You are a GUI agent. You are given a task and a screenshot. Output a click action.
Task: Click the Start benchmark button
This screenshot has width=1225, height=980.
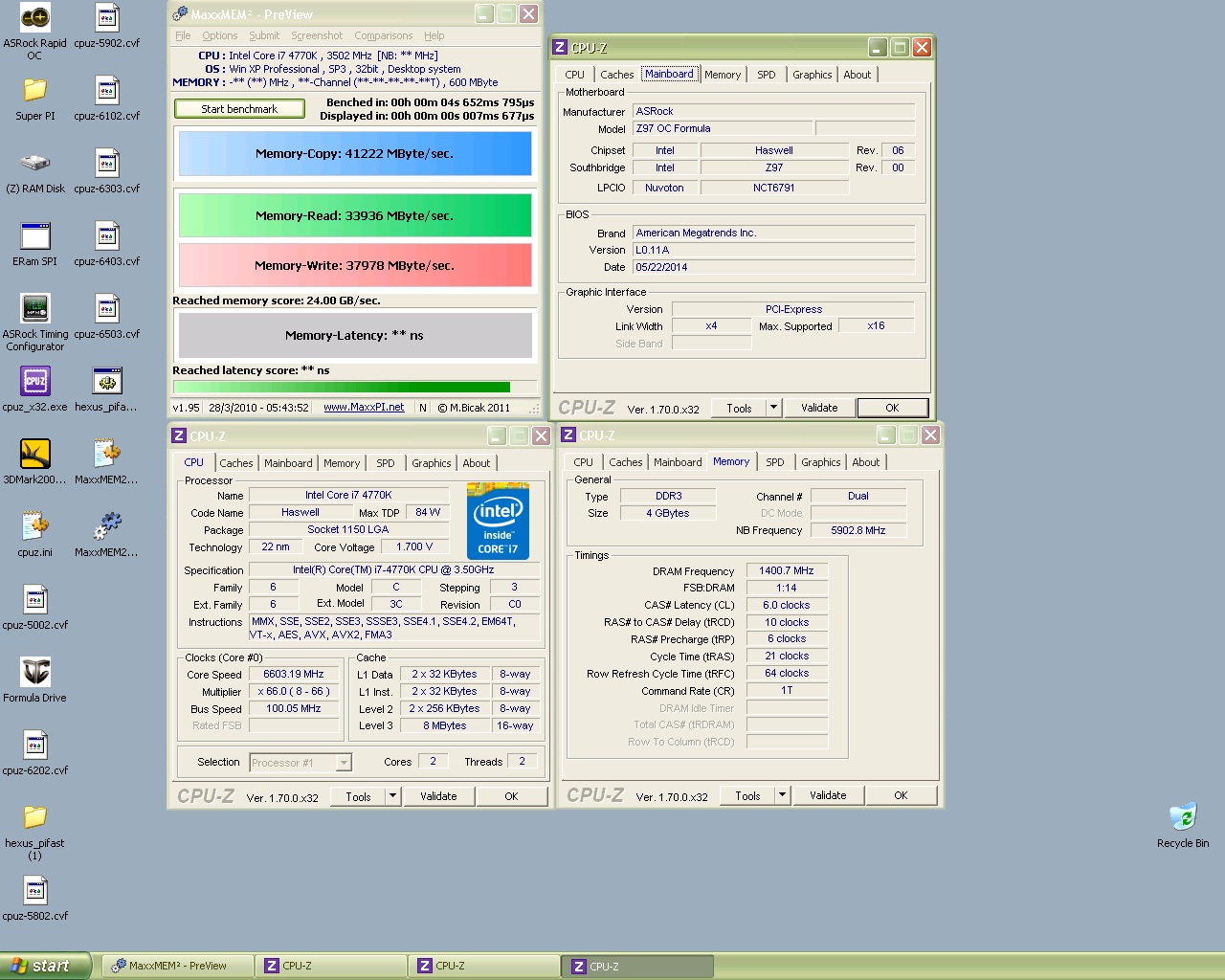239,109
